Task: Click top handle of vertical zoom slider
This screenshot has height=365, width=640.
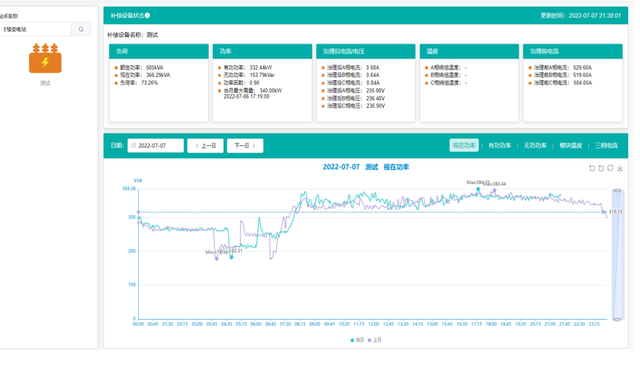Action: pos(617,191)
